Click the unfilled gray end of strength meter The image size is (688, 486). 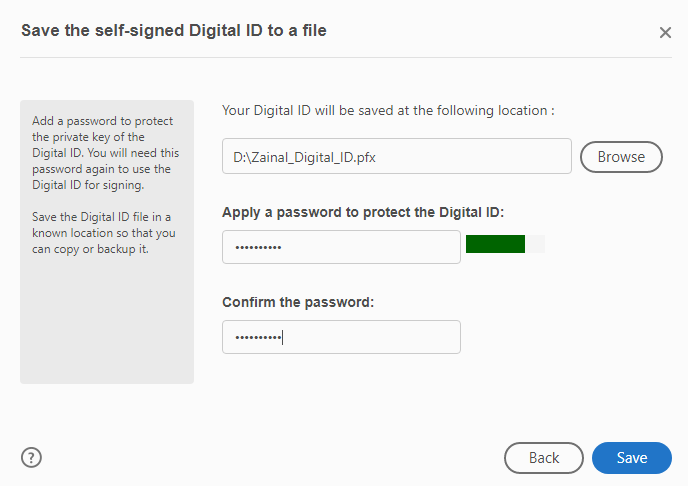[535, 244]
